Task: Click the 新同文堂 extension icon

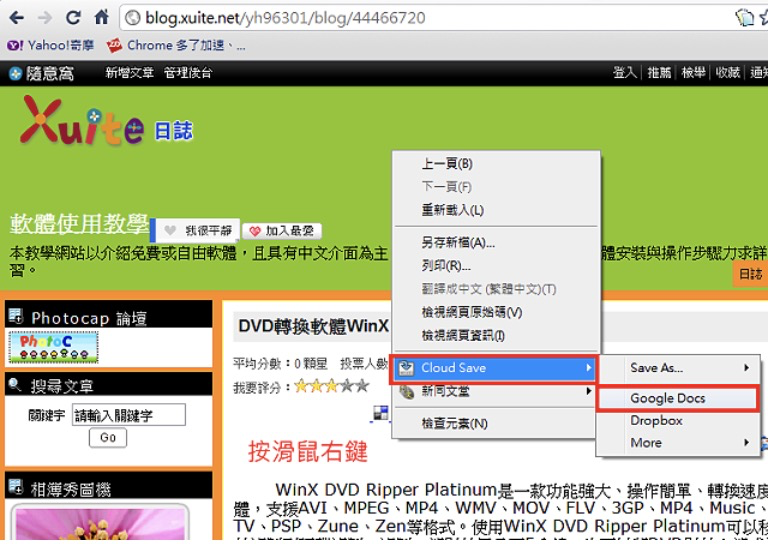Action: (407, 392)
